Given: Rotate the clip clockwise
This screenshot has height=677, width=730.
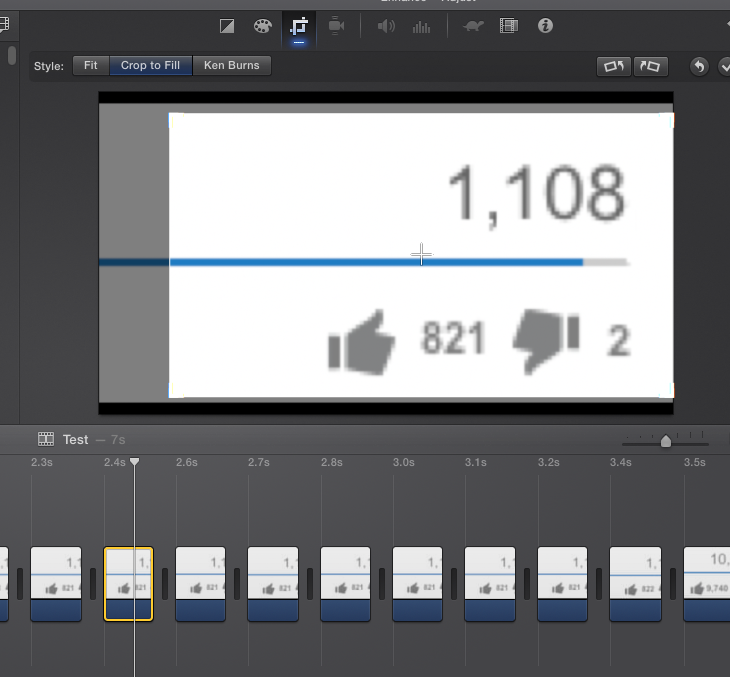Looking at the screenshot, I should [650, 67].
